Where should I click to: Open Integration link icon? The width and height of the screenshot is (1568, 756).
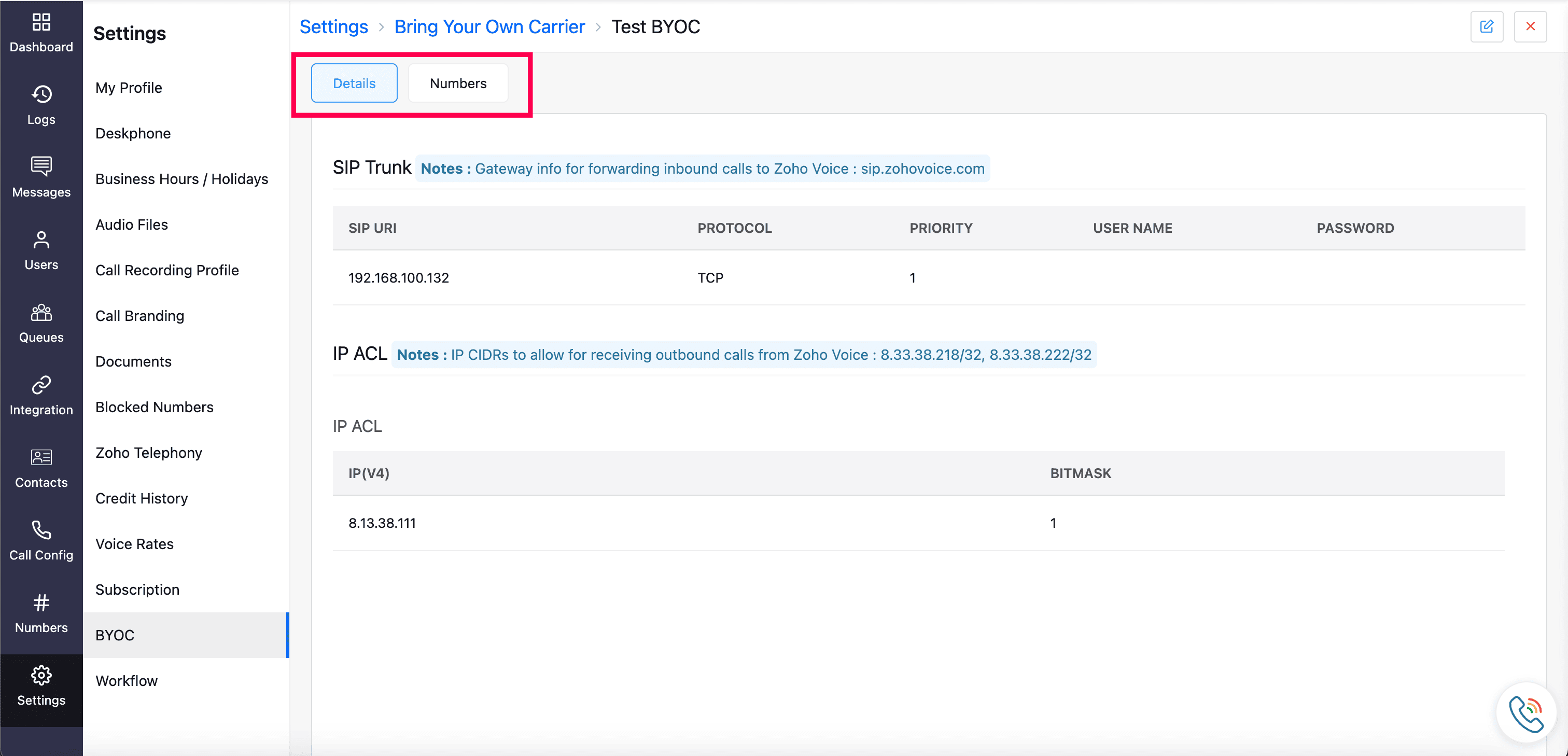pos(41,385)
